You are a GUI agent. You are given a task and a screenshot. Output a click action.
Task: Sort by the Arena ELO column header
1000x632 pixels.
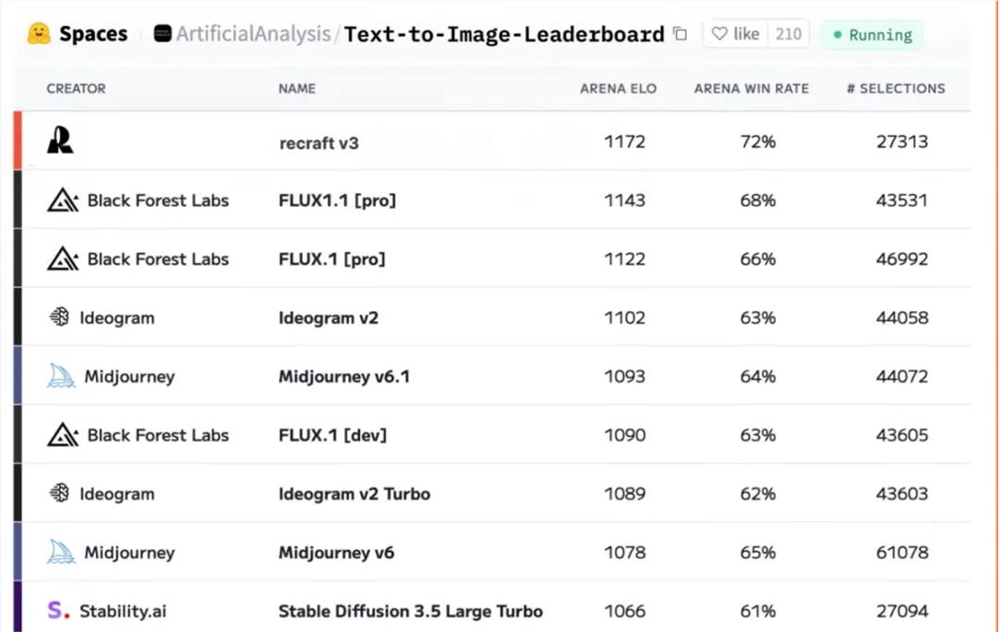pos(618,88)
